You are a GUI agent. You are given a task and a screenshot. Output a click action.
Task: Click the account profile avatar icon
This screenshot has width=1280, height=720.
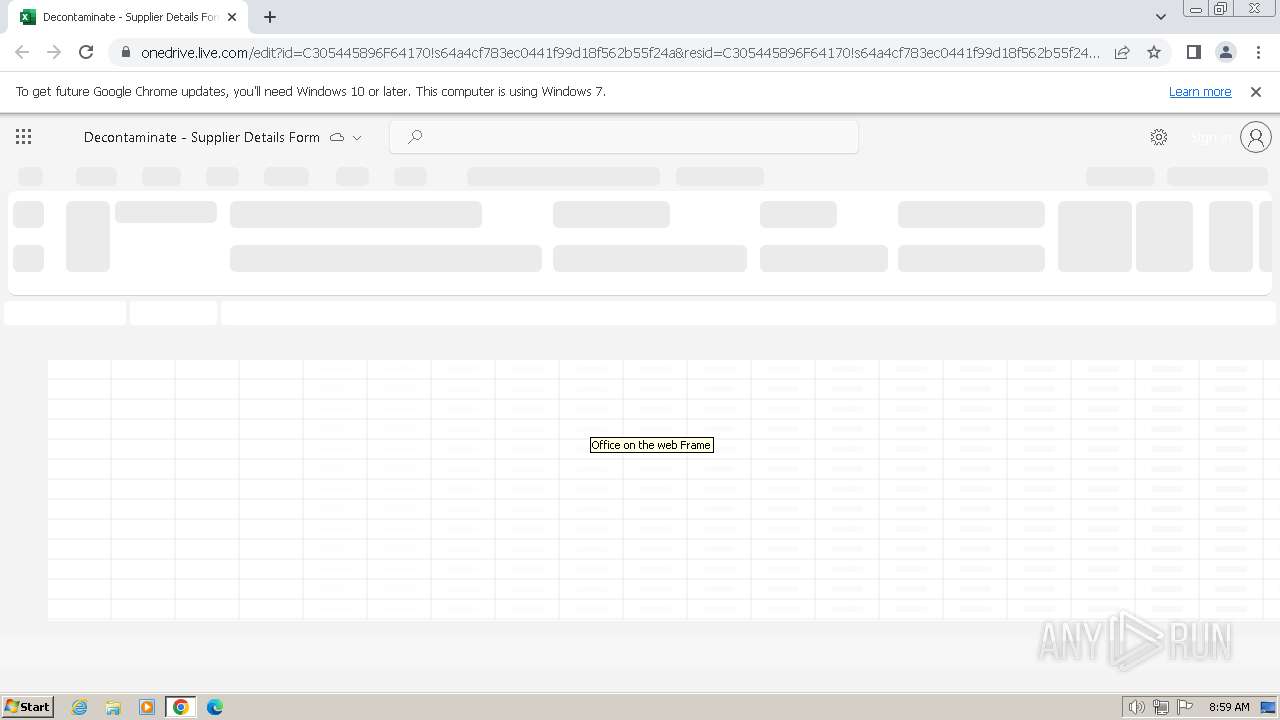pos(1255,137)
